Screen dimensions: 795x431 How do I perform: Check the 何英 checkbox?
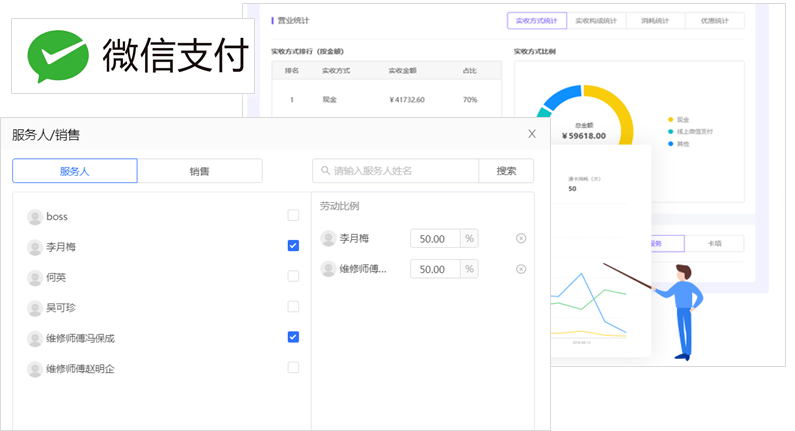(293, 276)
